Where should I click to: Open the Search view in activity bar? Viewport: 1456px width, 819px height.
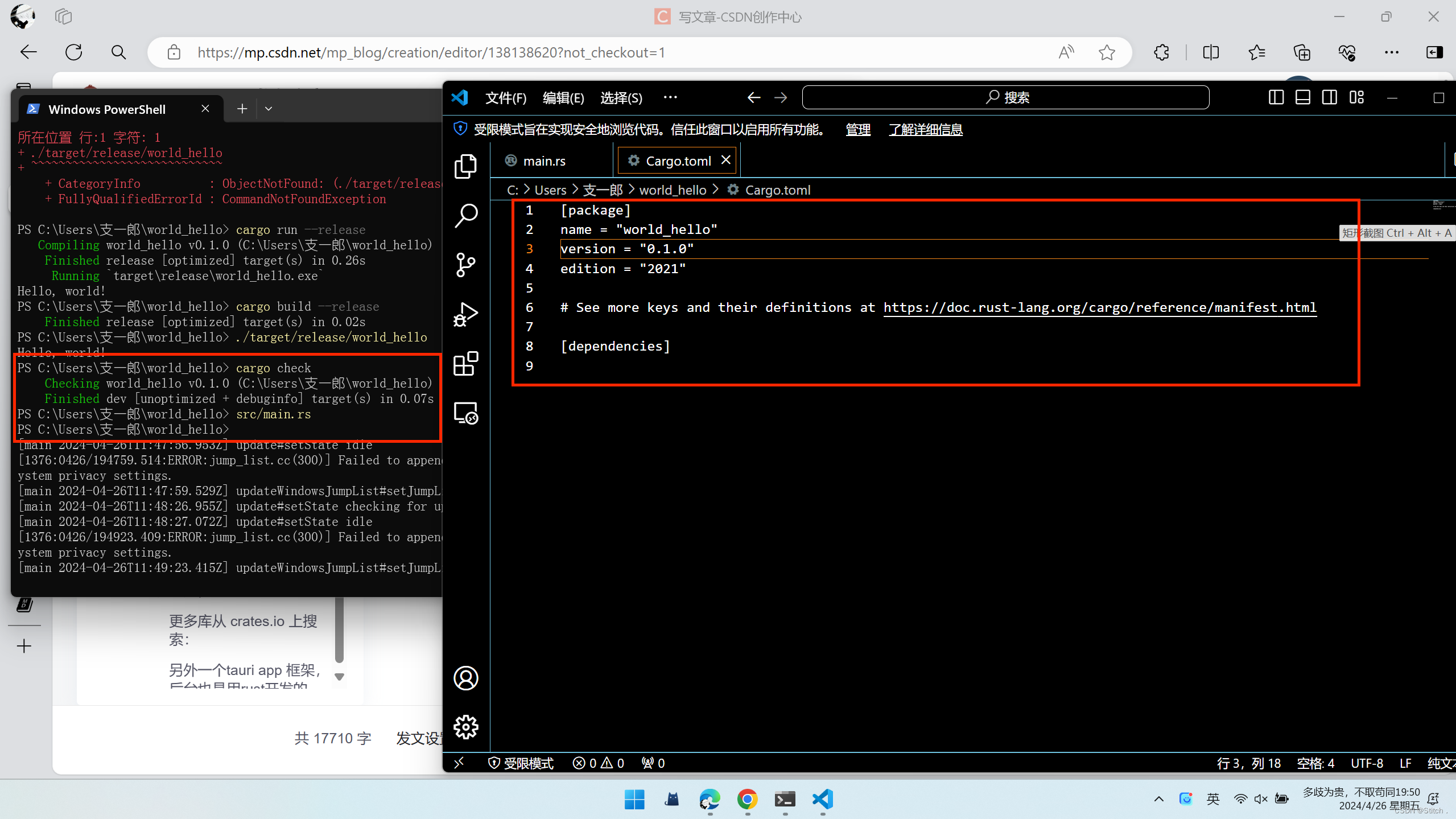(x=465, y=216)
